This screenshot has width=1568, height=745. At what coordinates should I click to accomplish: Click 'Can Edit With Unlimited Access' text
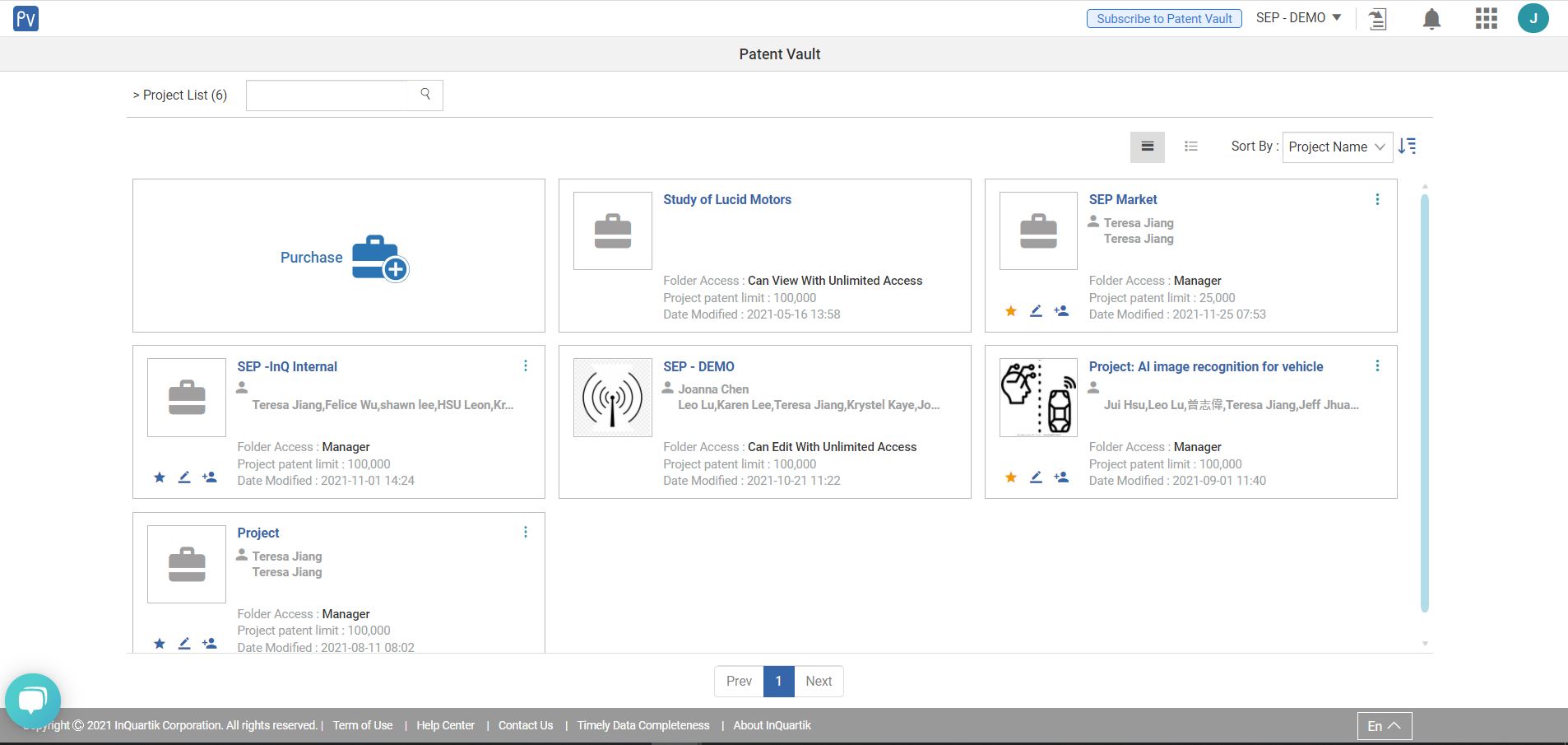(x=832, y=447)
